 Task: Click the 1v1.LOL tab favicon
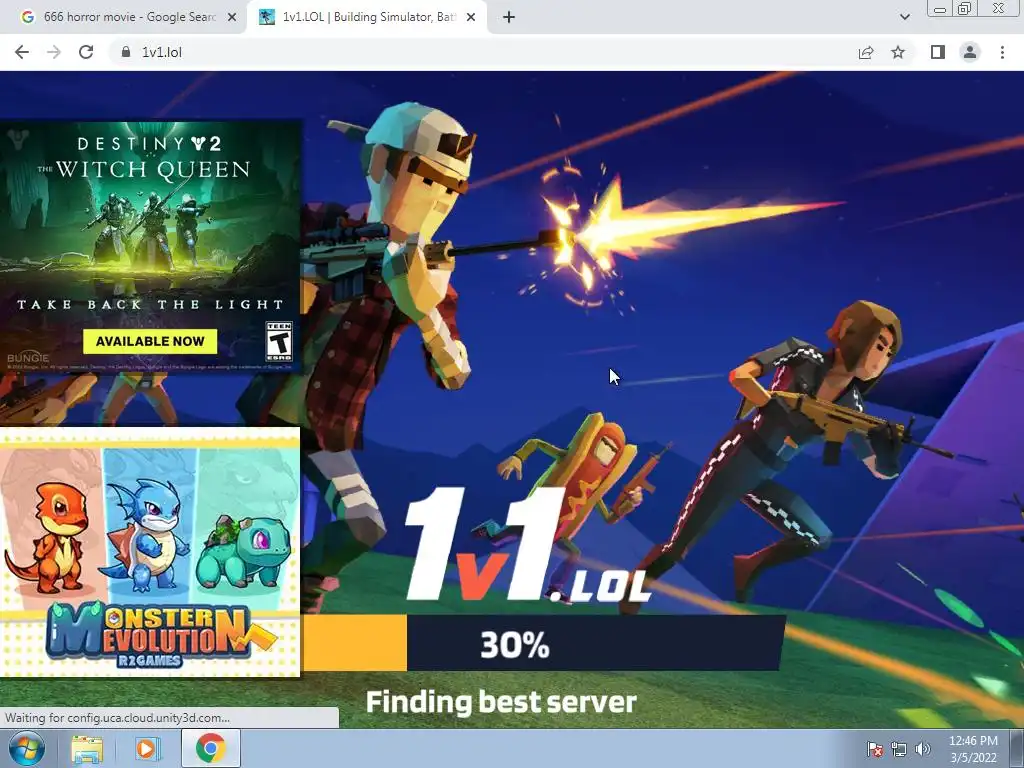266,18
